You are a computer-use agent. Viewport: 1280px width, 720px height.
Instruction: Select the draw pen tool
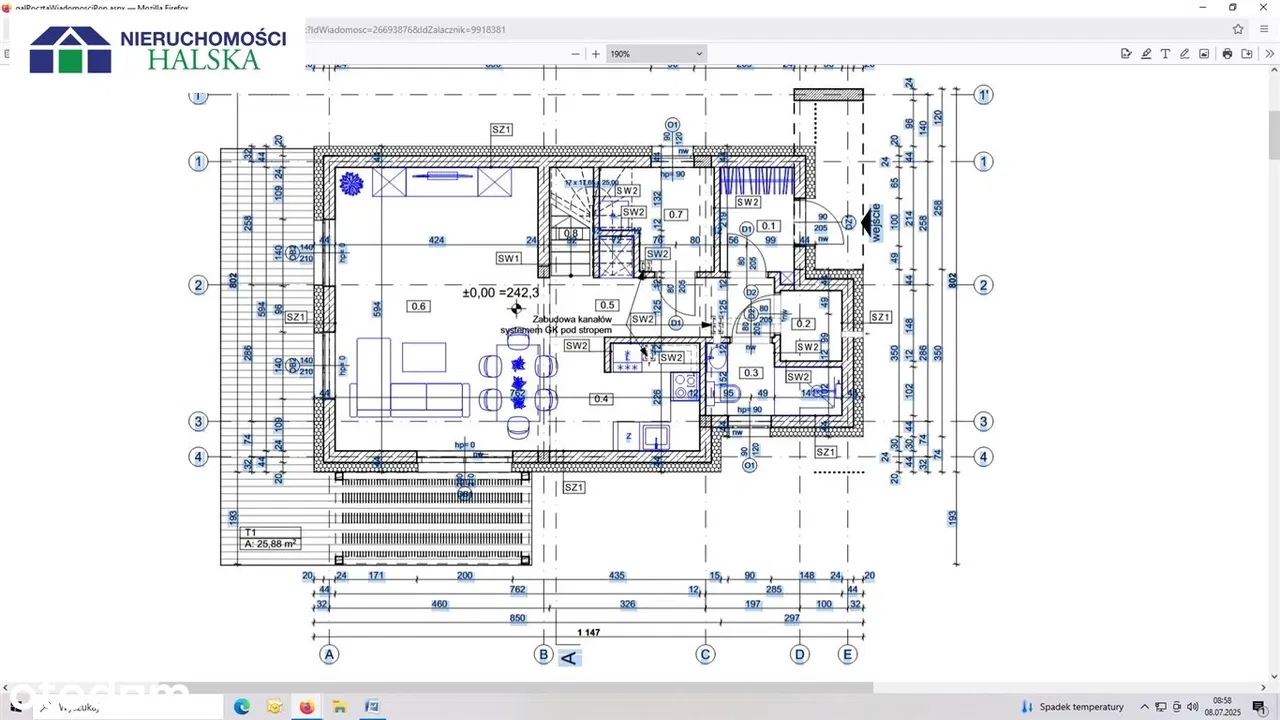point(1185,54)
